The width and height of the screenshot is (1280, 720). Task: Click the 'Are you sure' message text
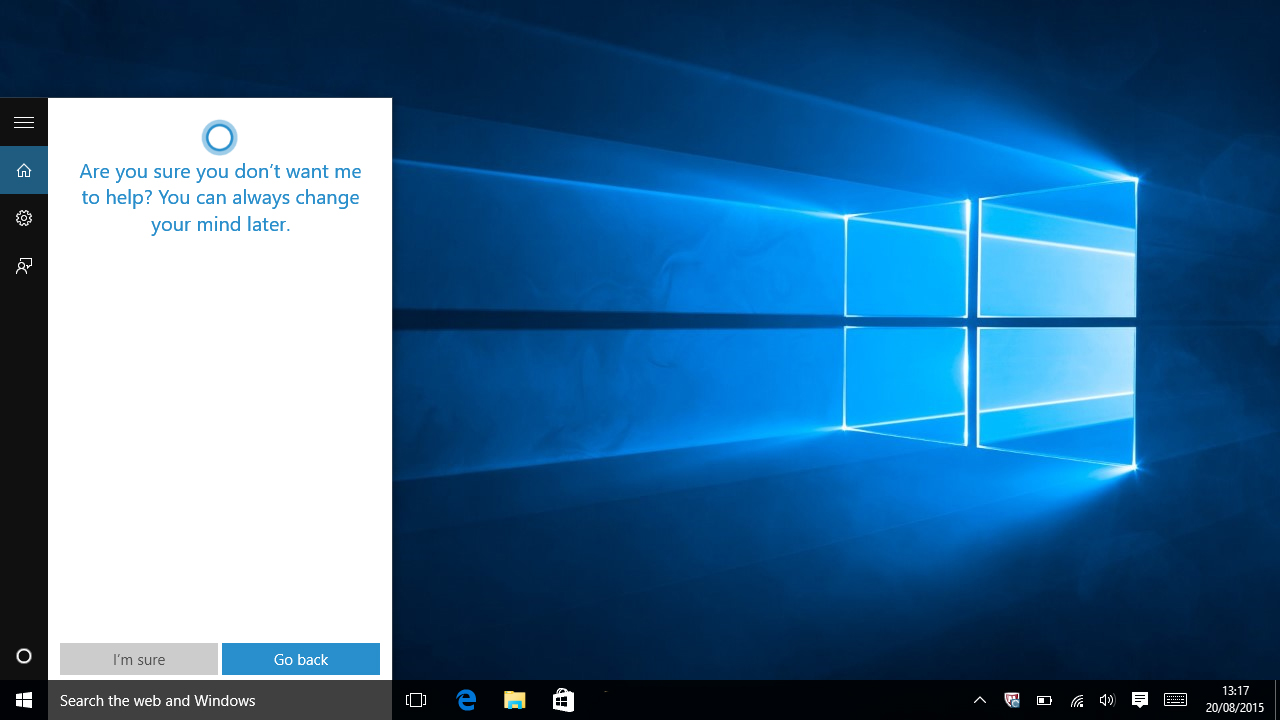click(x=220, y=197)
